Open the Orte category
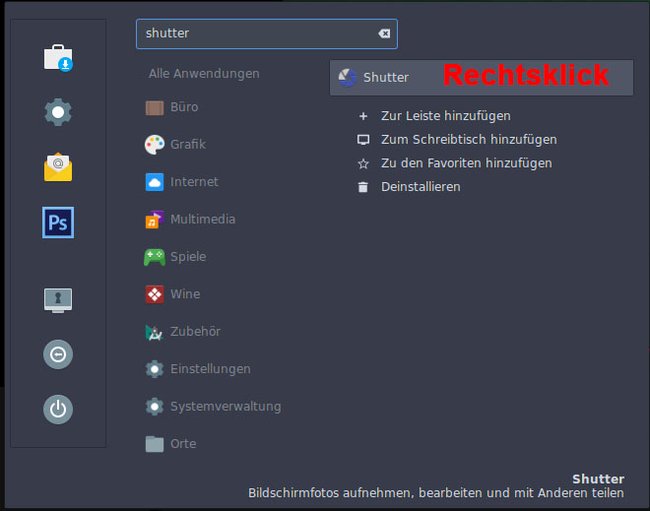The height and width of the screenshot is (511, 650). pos(170,444)
